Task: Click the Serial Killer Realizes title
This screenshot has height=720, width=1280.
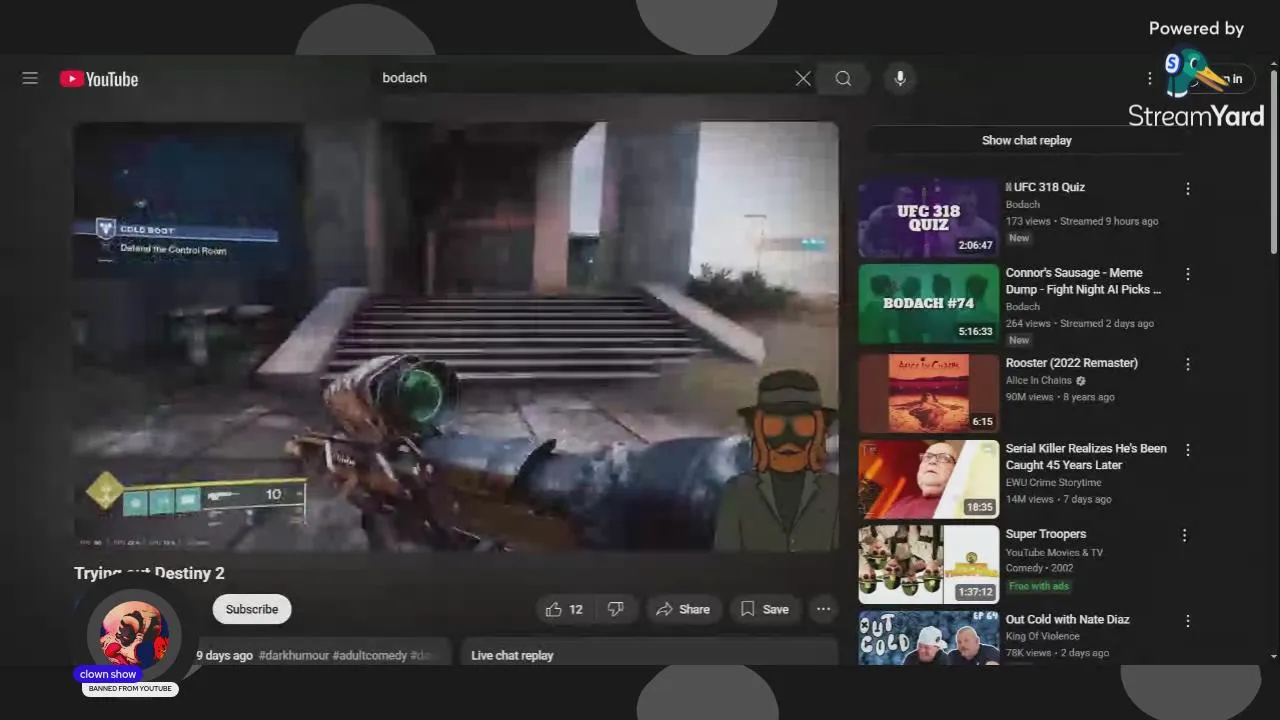Action: point(1086,457)
